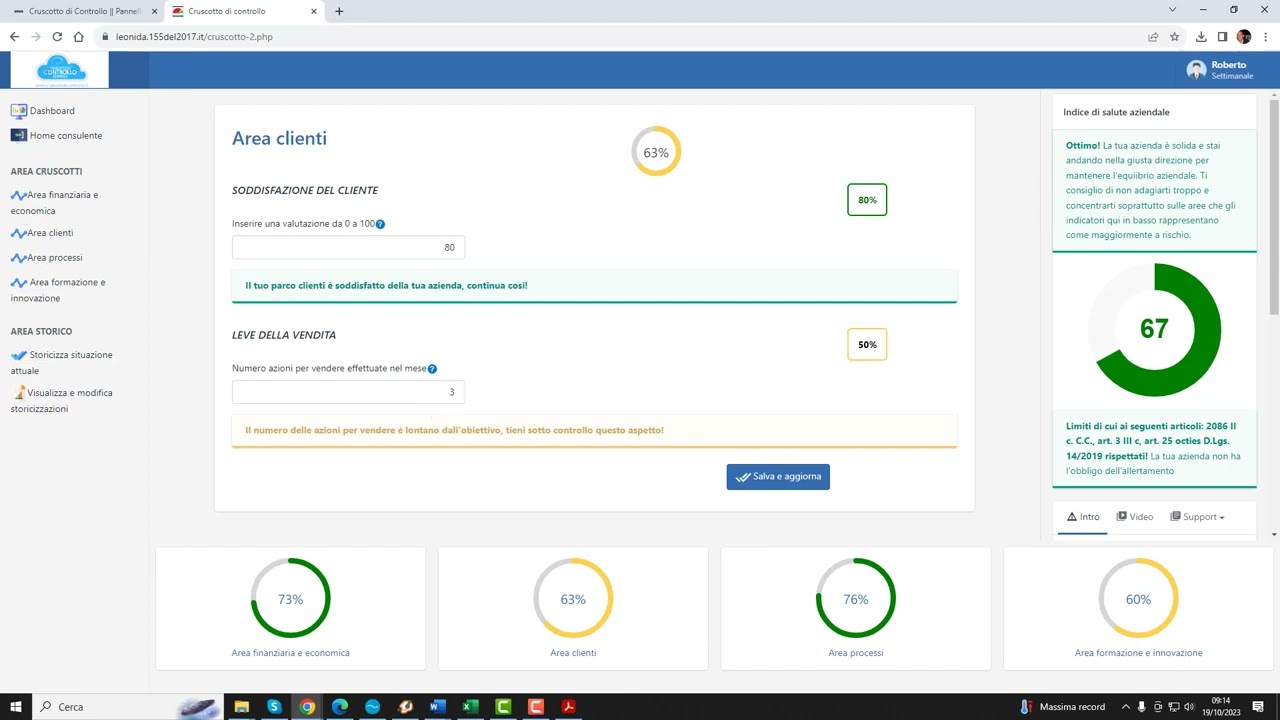The image size is (1280, 720).
Task: Bookmark this page with the star icon
Action: point(1175,37)
